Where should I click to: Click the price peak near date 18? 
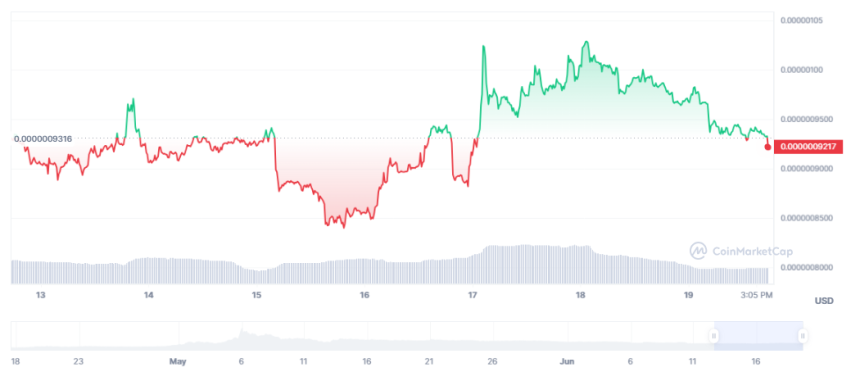click(586, 42)
